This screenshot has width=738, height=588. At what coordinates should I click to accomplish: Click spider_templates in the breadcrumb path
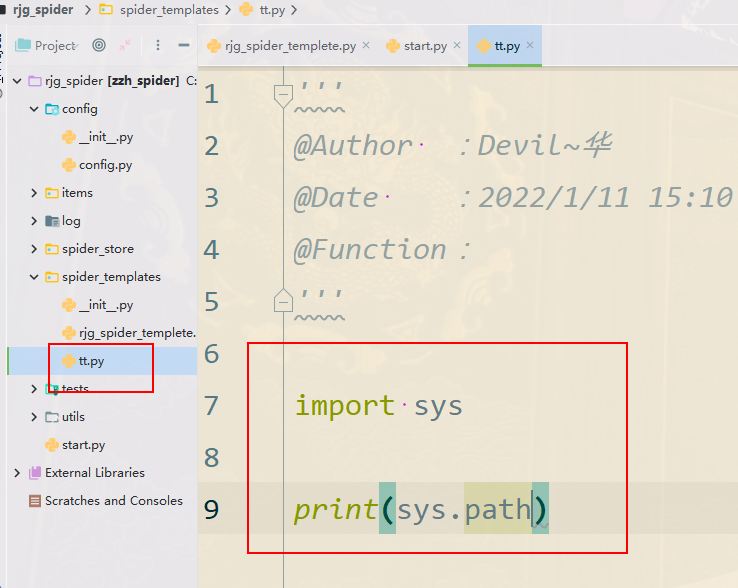click(x=168, y=10)
